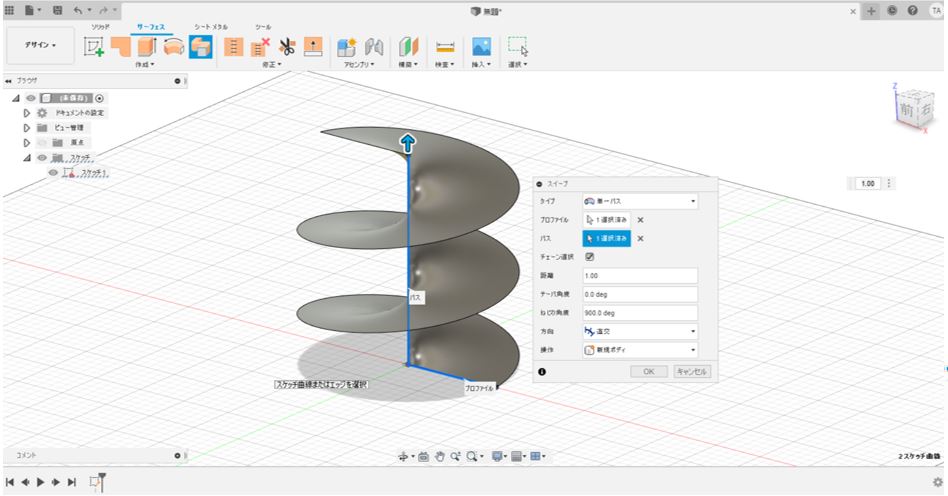Select the surface Extrude tool
Image resolution: width=948 pixels, height=496 pixels.
point(147,47)
